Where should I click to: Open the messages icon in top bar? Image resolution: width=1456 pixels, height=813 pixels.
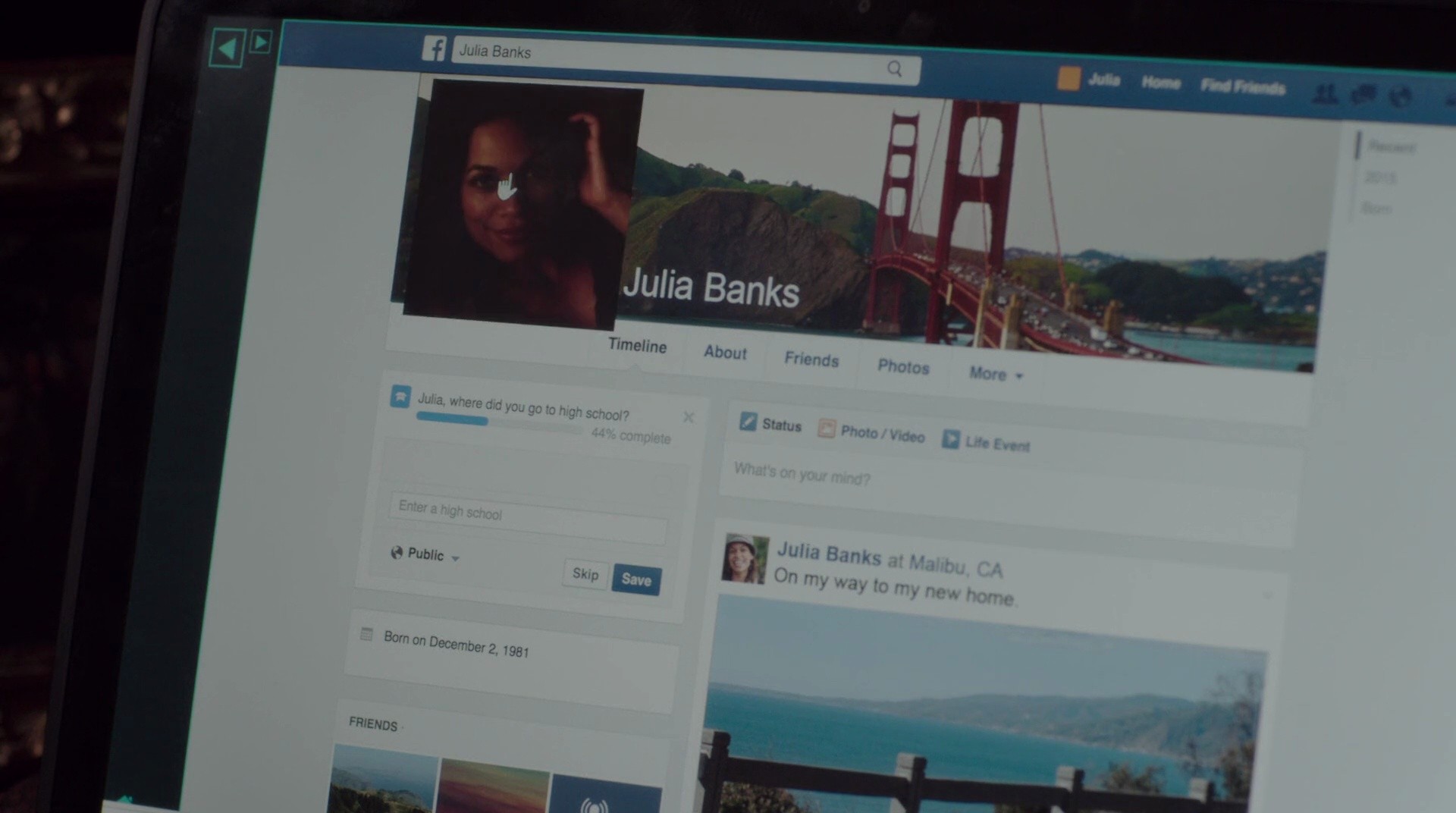[1363, 95]
